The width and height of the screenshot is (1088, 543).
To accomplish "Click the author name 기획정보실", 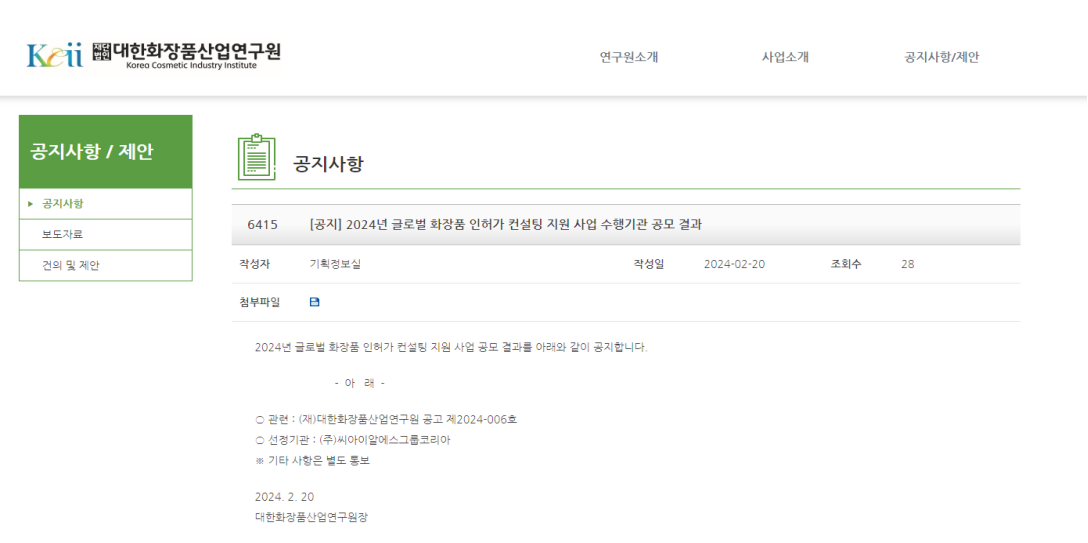I will click(x=335, y=265).
